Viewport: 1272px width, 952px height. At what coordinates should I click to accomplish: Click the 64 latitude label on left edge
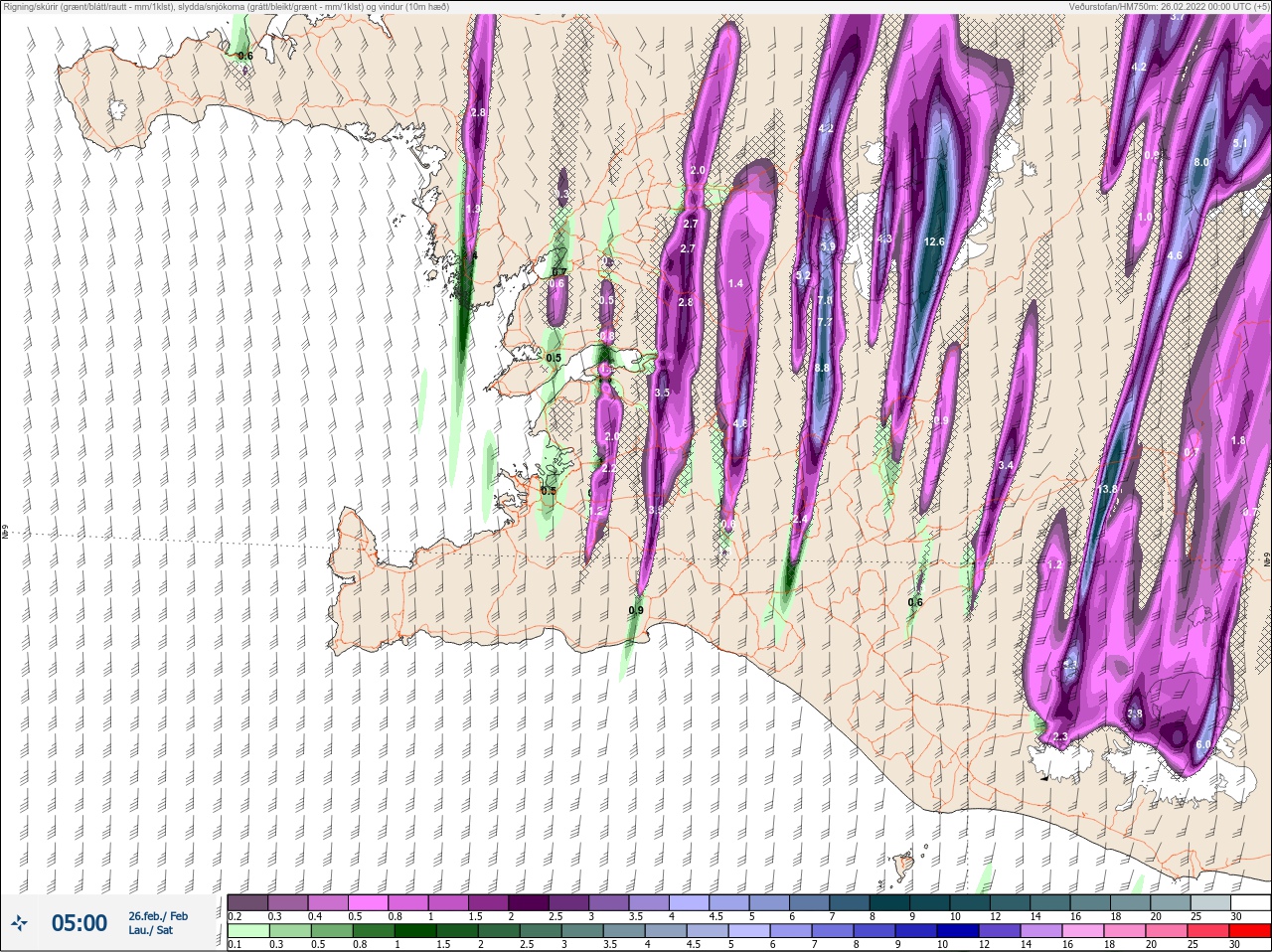(x=5, y=534)
